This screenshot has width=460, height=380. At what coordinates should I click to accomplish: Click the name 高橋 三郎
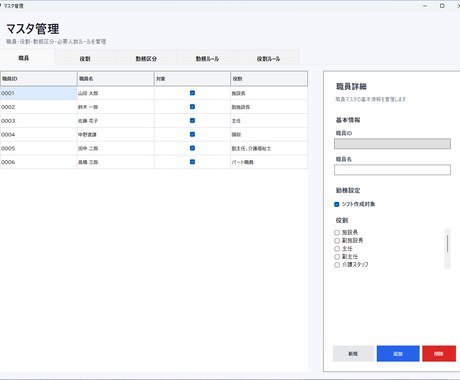(x=88, y=162)
